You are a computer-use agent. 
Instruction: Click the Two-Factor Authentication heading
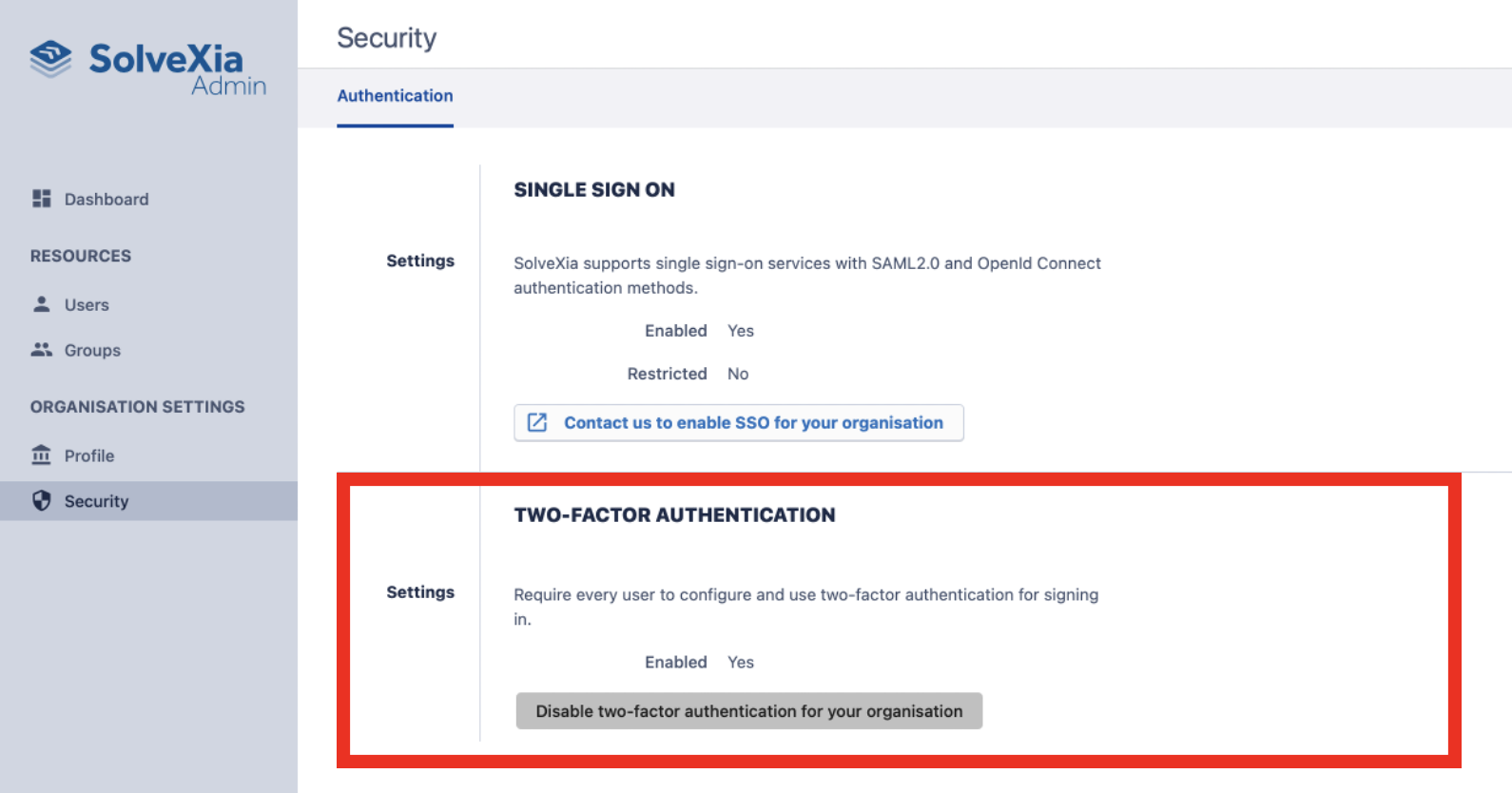coord(674,515)
